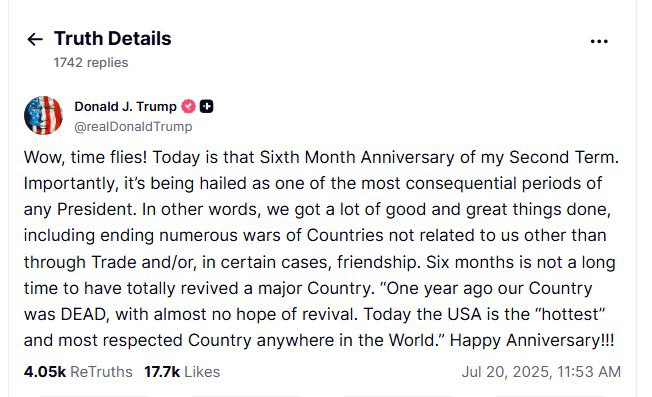Screen dimensions: 652x397
Task: Click the Truth Details heading
Action: click(113, 39)
